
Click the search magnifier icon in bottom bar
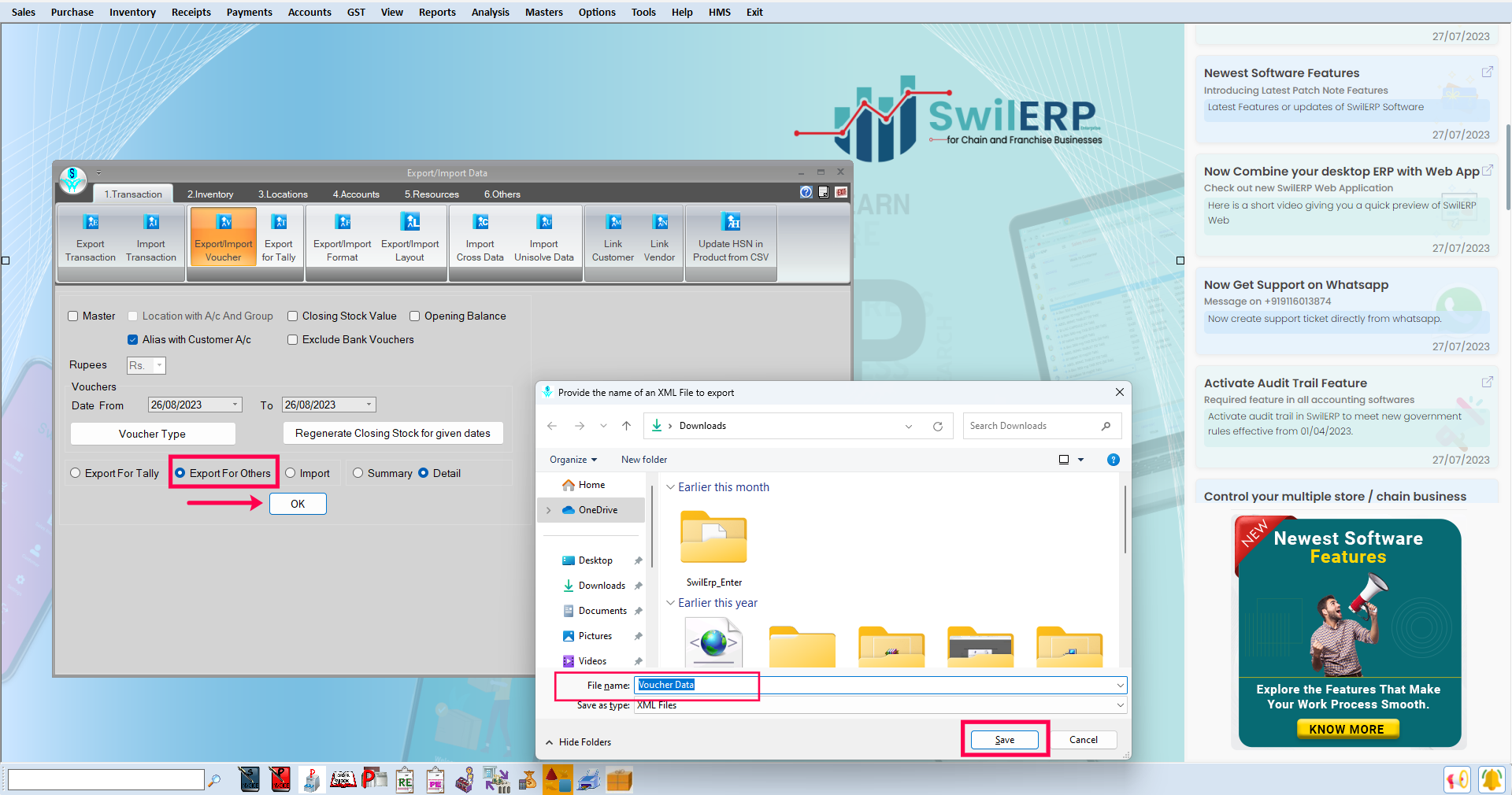tap(214, 780)
